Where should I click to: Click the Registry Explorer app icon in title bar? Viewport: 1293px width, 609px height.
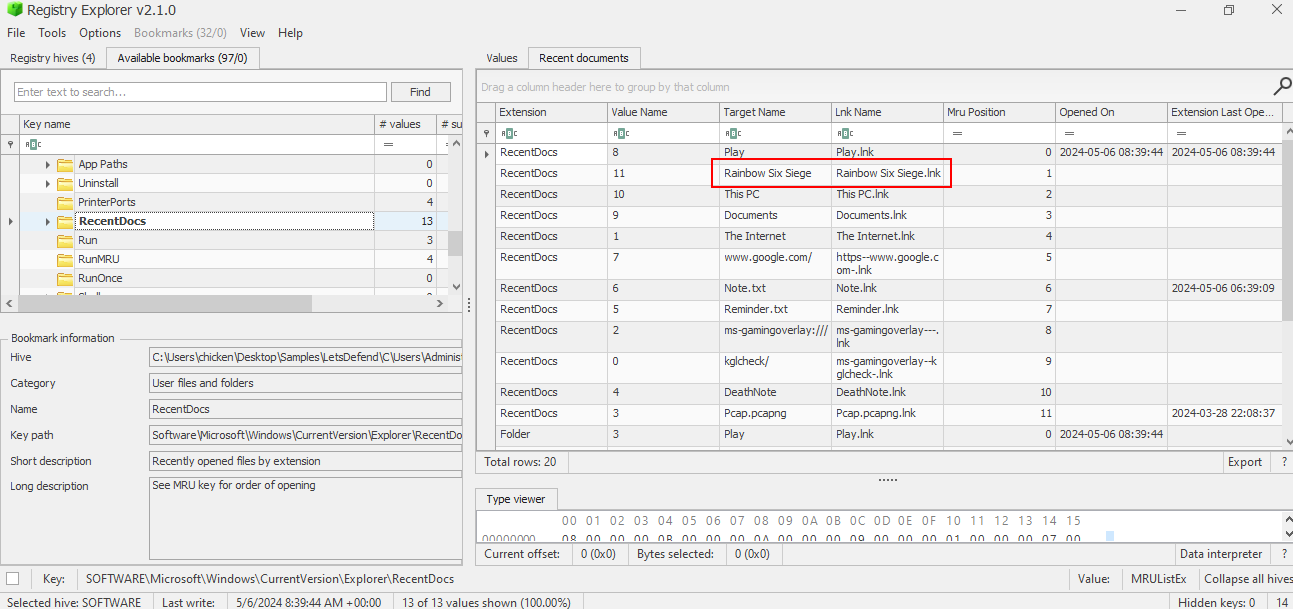tap(12, 10)
